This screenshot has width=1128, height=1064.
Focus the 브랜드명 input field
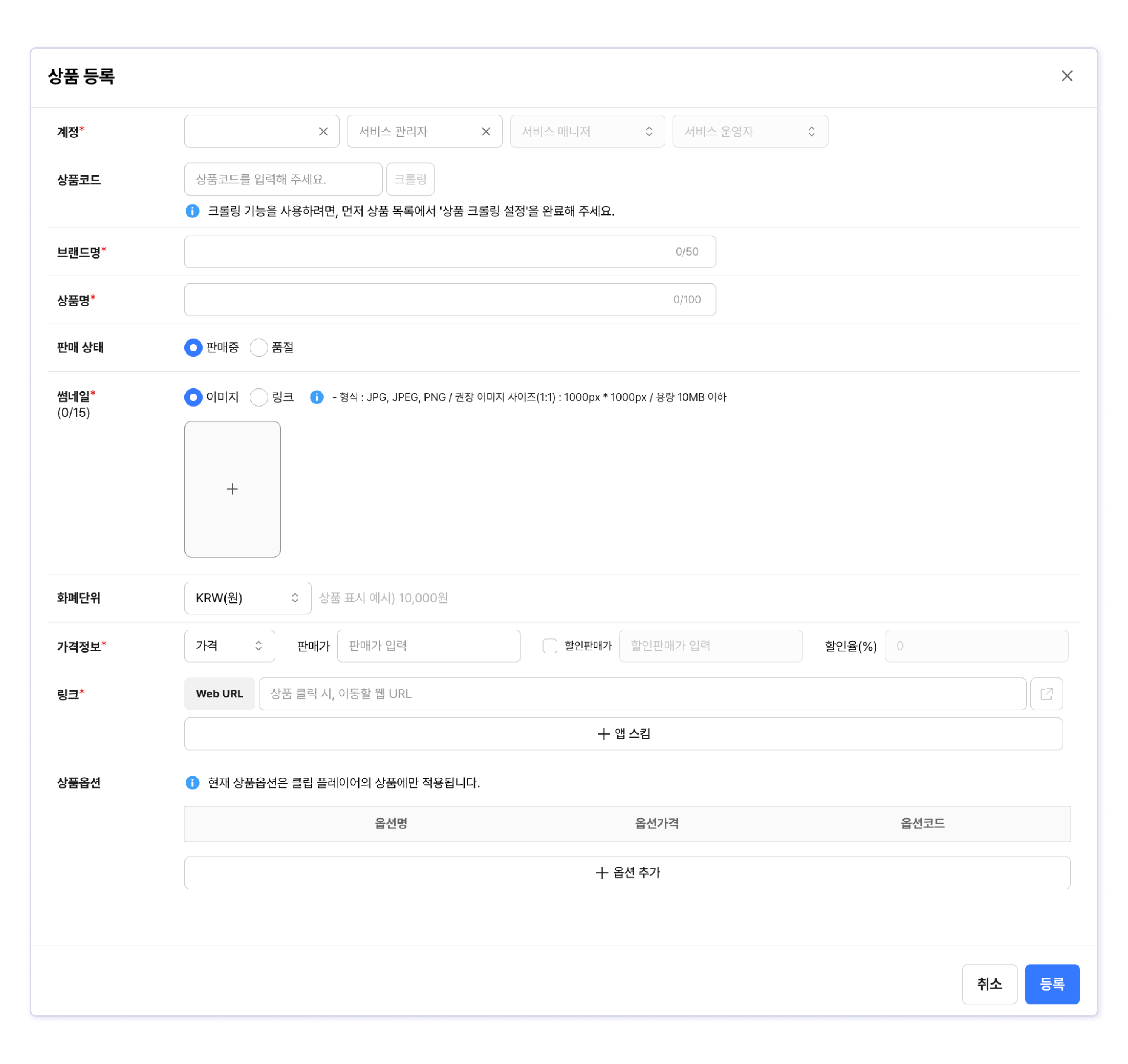click(x=450, y=252)
